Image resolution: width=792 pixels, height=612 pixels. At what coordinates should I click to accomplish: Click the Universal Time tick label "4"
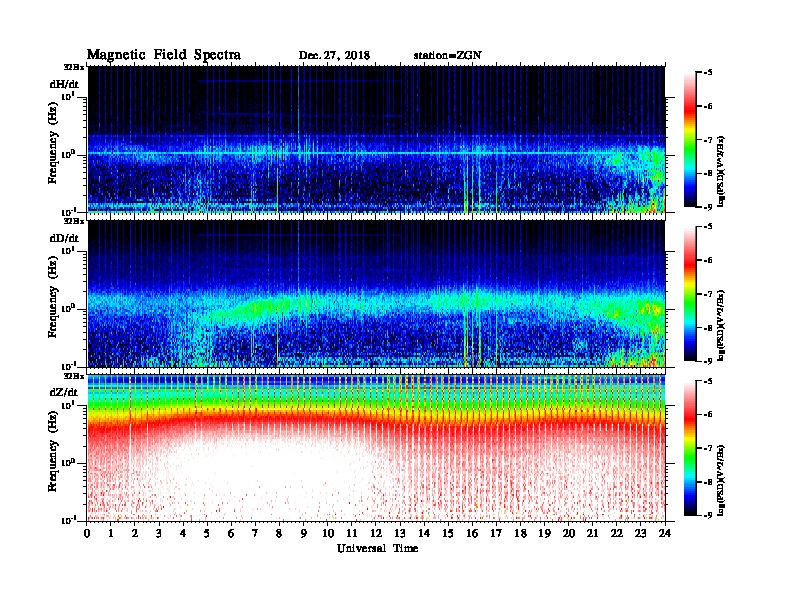click(x=183, y=533)
